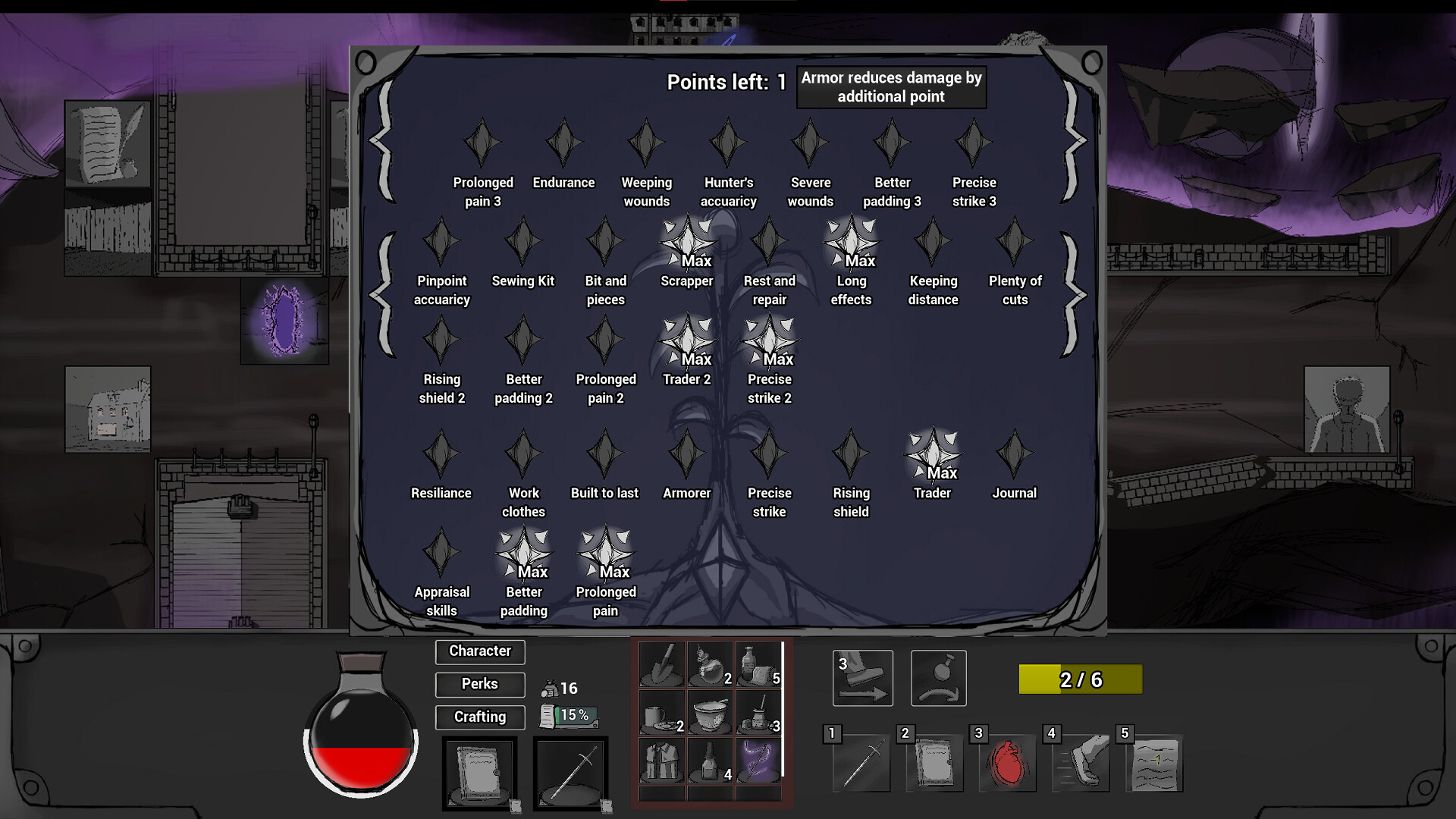Unlock the Better padding 3 perk
The image size is (1456, 819).
892,143
